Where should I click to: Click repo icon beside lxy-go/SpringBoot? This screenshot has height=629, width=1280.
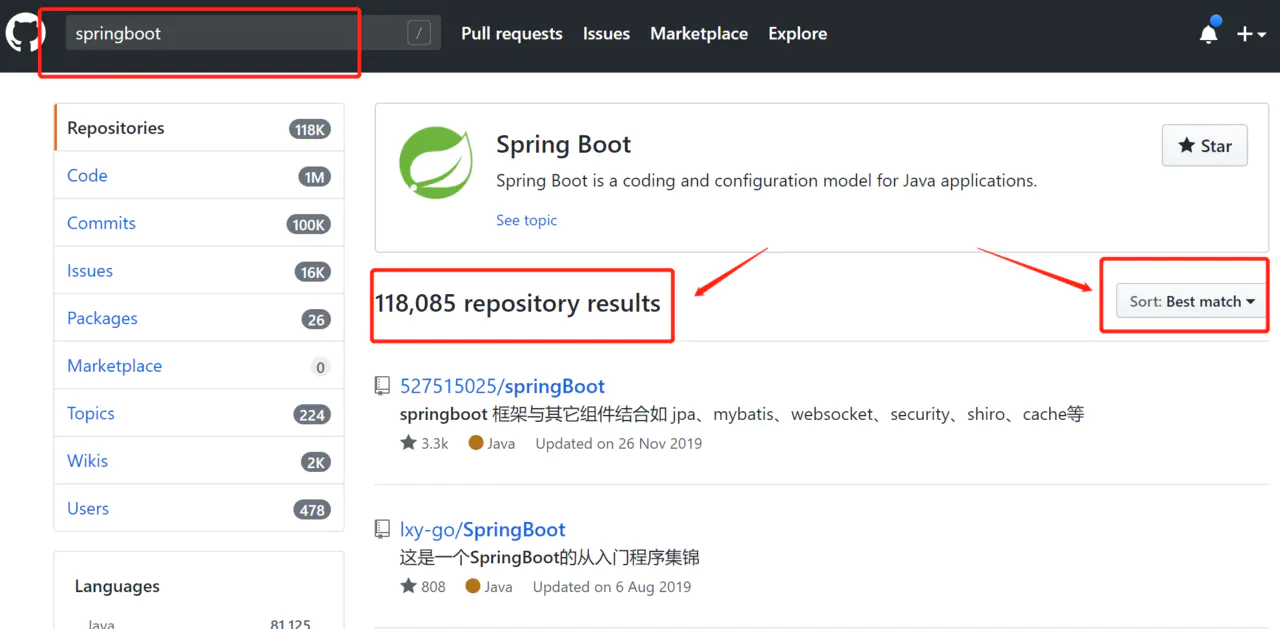tap(382, 530)
